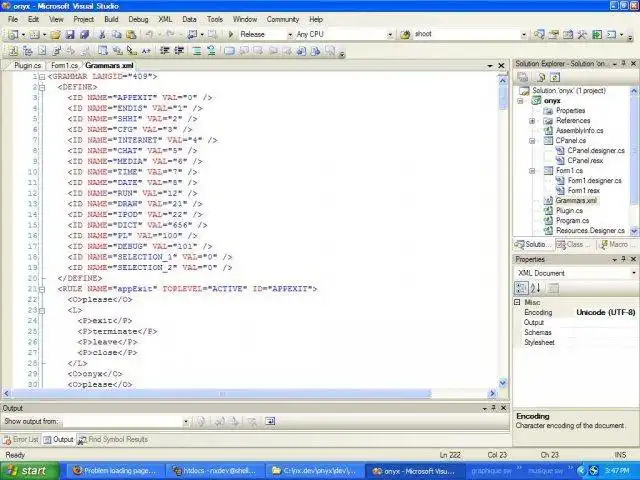Collapse the Misc category in Properties
640x480 pixels.
click(518, 302)
